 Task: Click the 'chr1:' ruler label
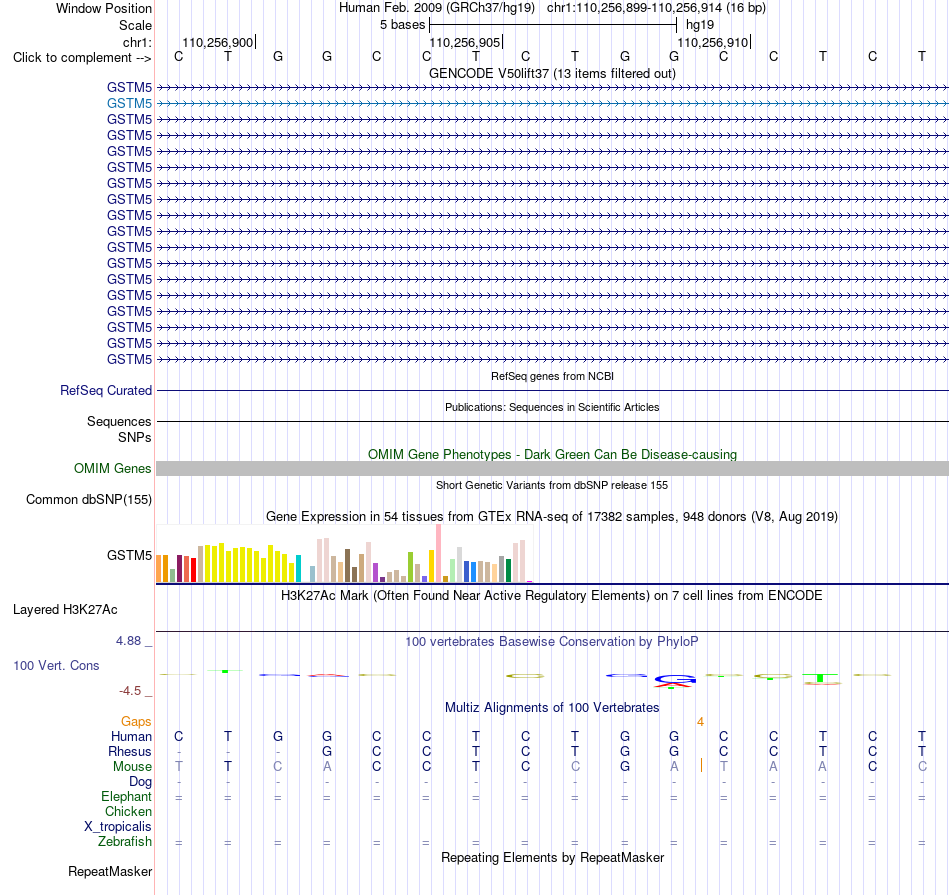tap(137, 42)
